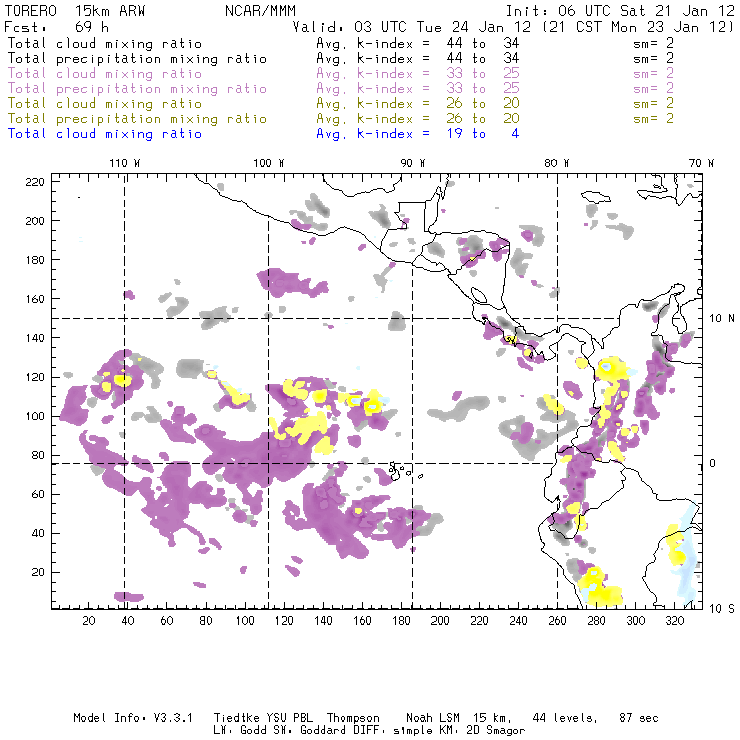Select 'Avg. k-index = 33 to 25' on the purple cloud row
The image size is (740, 740).
coord(418,74)
